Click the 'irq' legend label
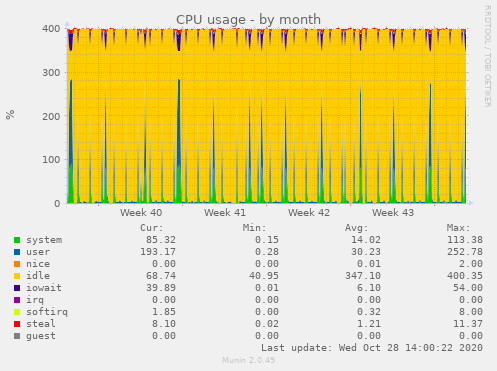The width and height of the screenshot is (497, 371). [x=35, y=300]
